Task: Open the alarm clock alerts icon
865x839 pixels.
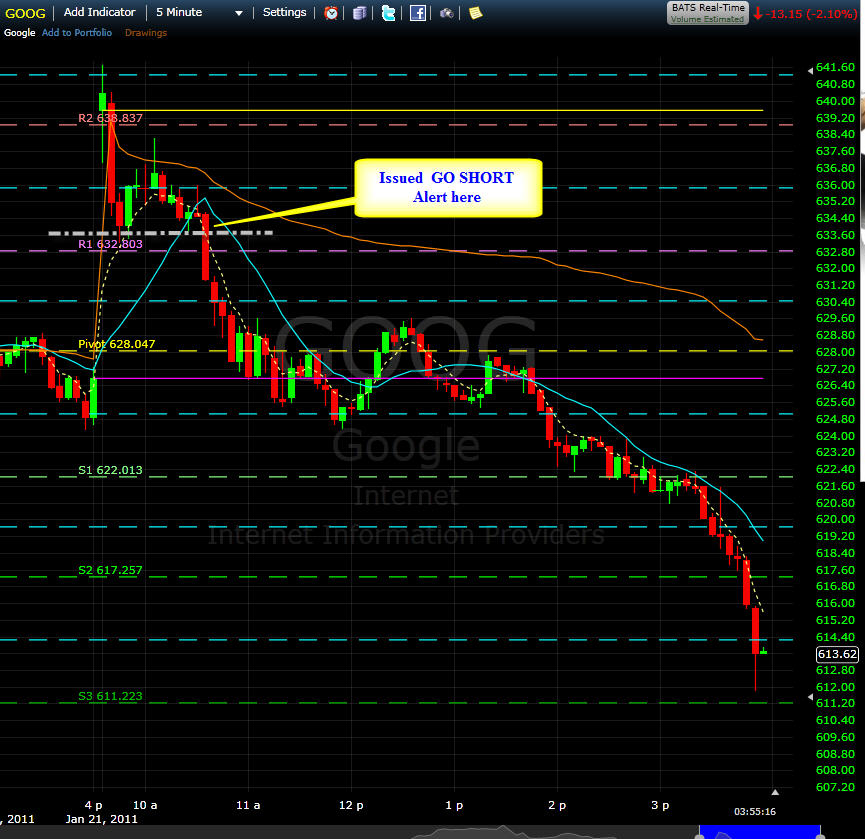Action: 331,13
